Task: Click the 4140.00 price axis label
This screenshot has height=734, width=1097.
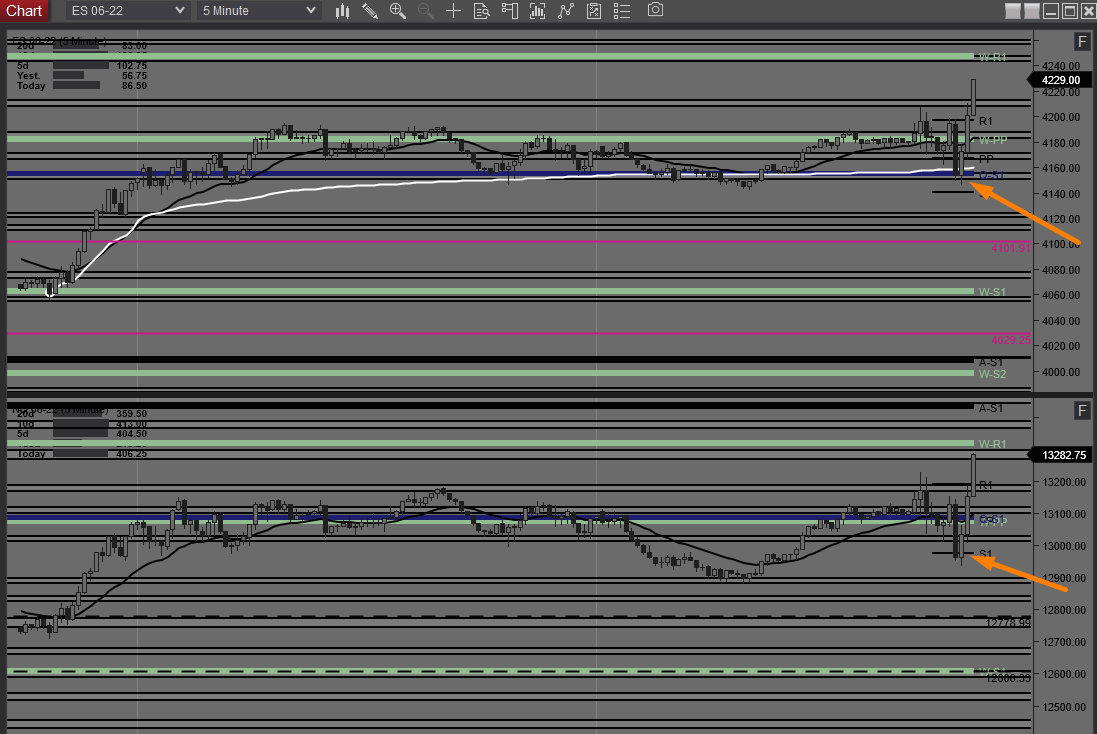Action: tap(1061, 194)
